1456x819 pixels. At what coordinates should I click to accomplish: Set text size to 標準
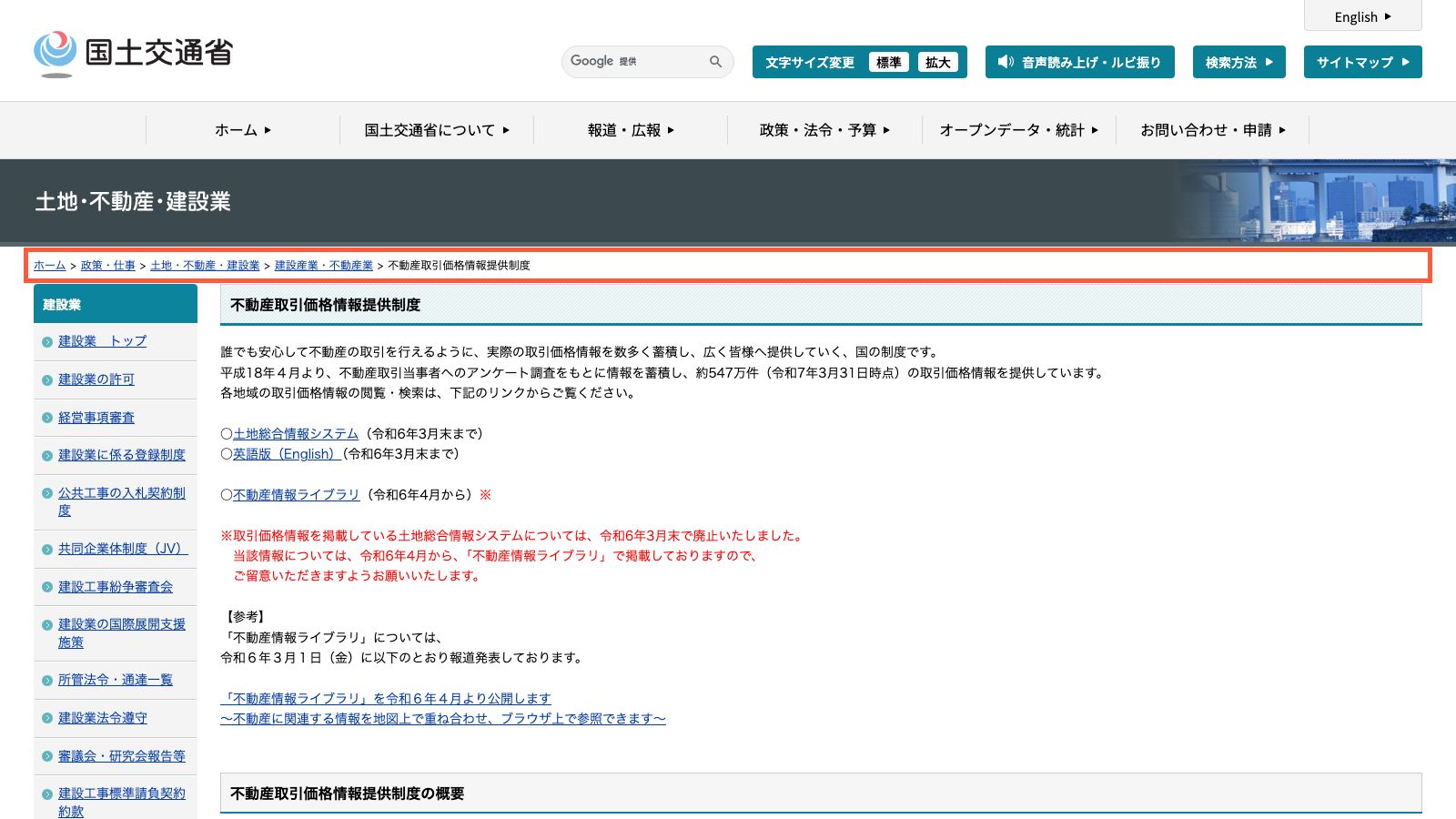click(888, 62)
